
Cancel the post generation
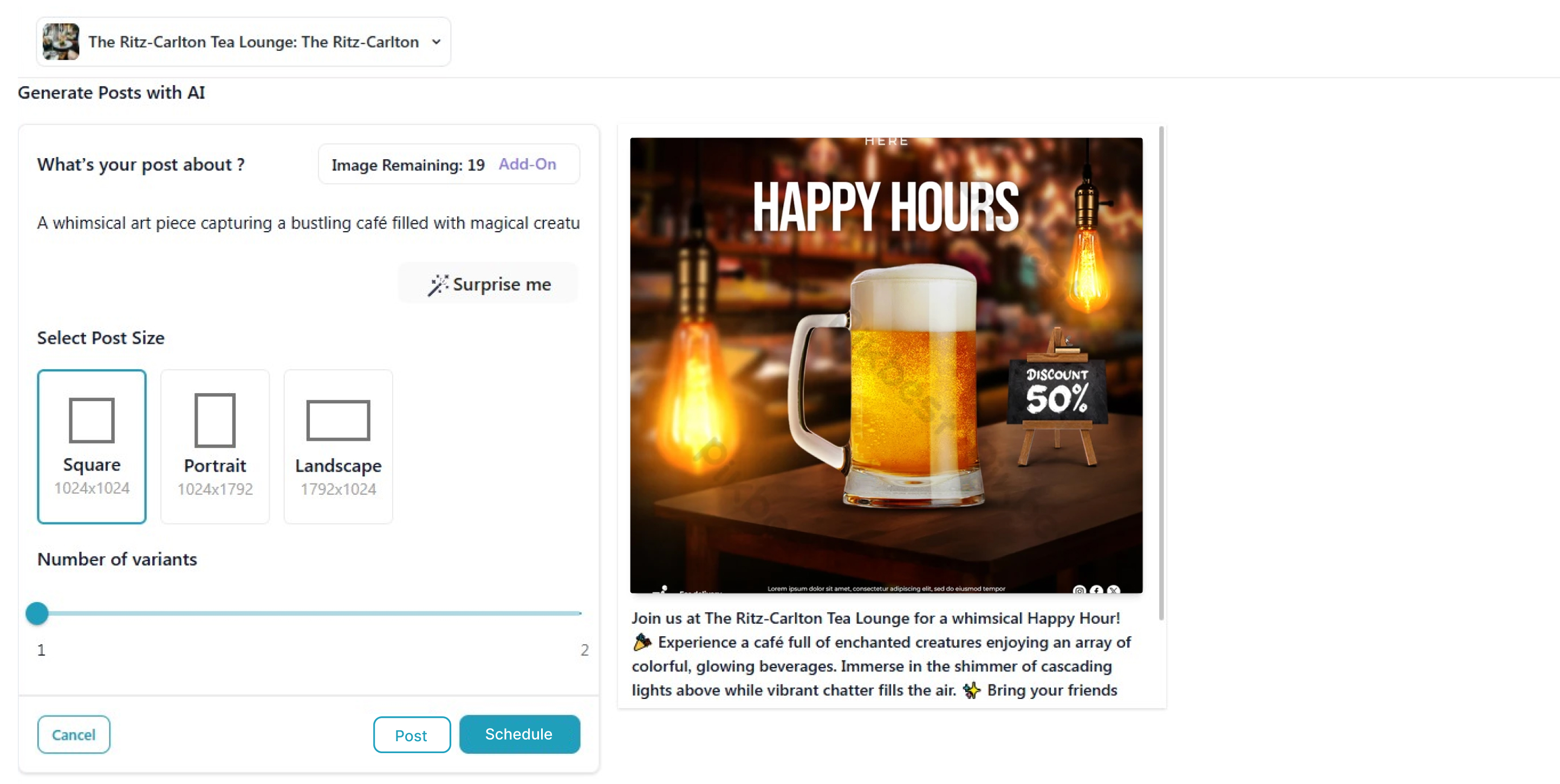pos(73,735)
